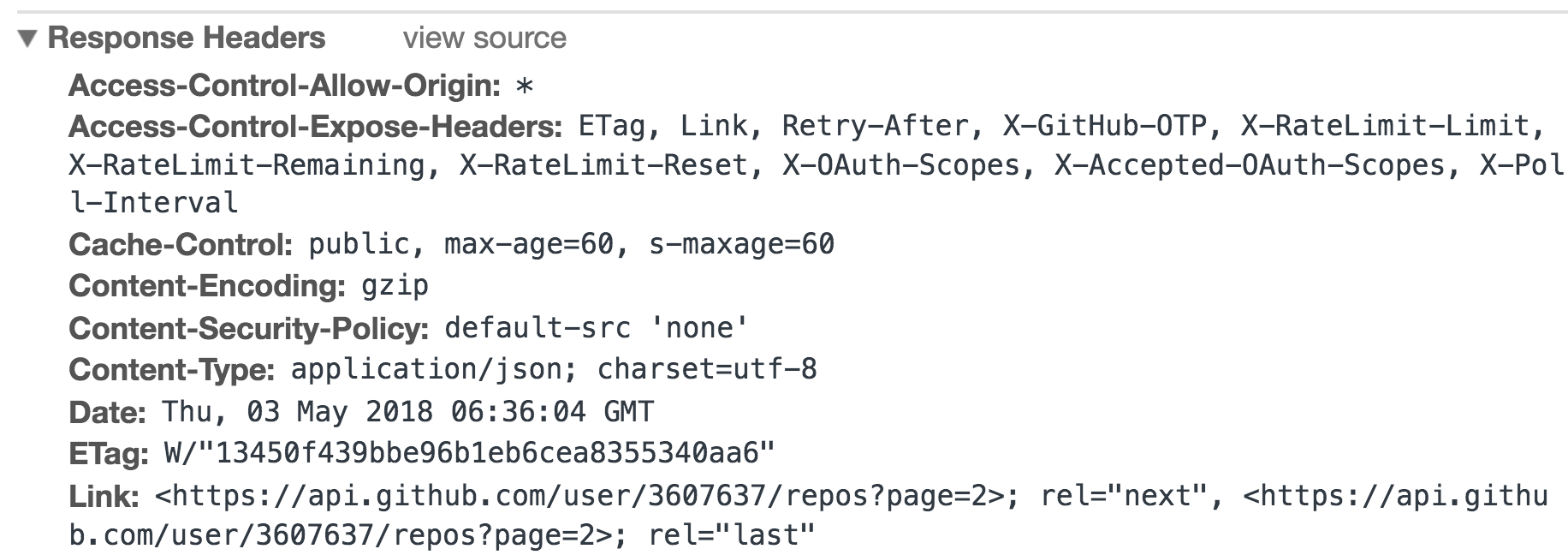Click the Cache-Control header name
This screenshot has width=1568, height=555.
pyautogui.click(x=181, y=245)
